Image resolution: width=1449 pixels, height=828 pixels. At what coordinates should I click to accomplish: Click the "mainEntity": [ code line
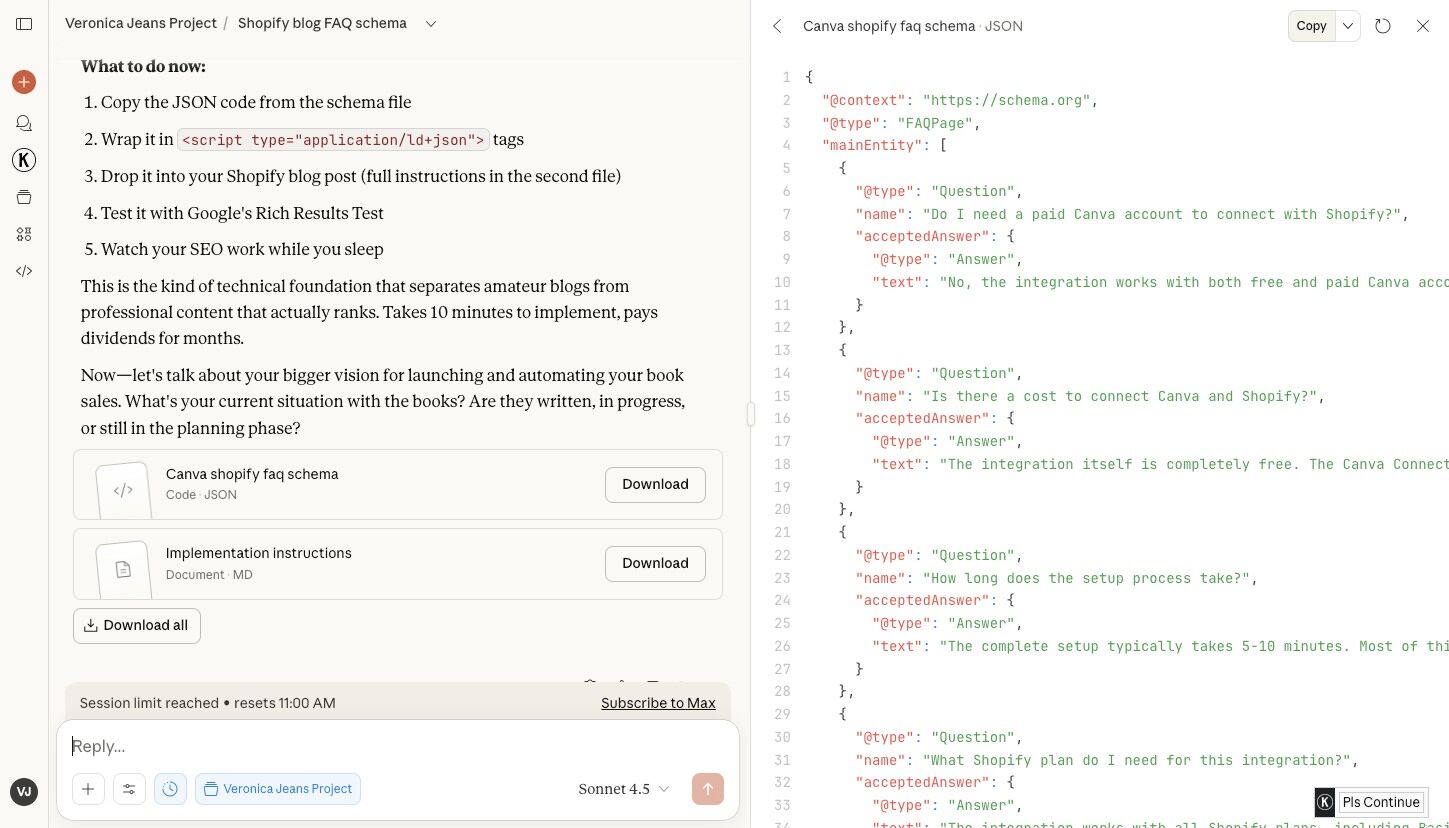point(884,145)
